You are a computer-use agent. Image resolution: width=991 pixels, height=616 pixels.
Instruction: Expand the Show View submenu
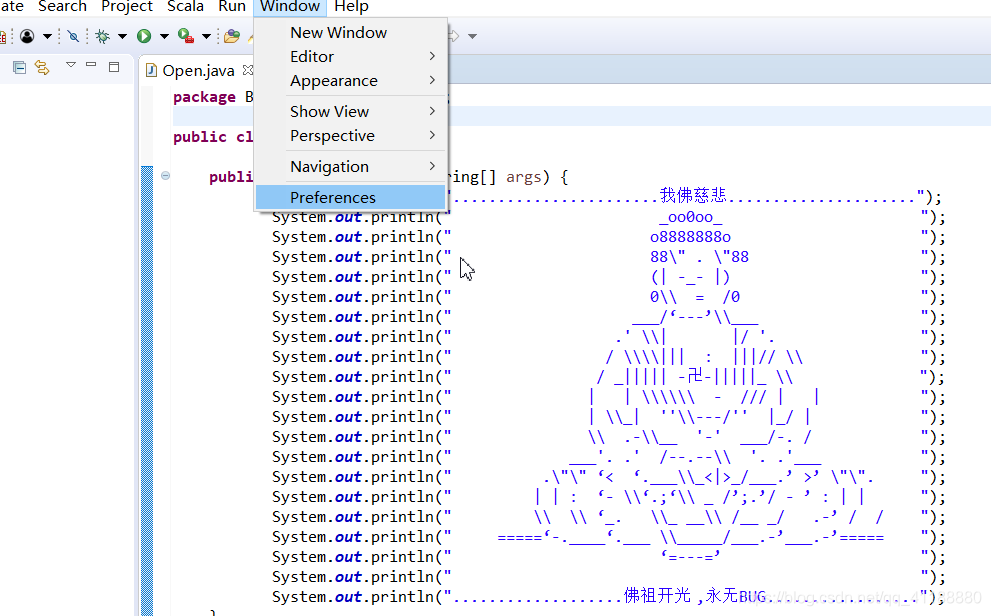[351, 112]
